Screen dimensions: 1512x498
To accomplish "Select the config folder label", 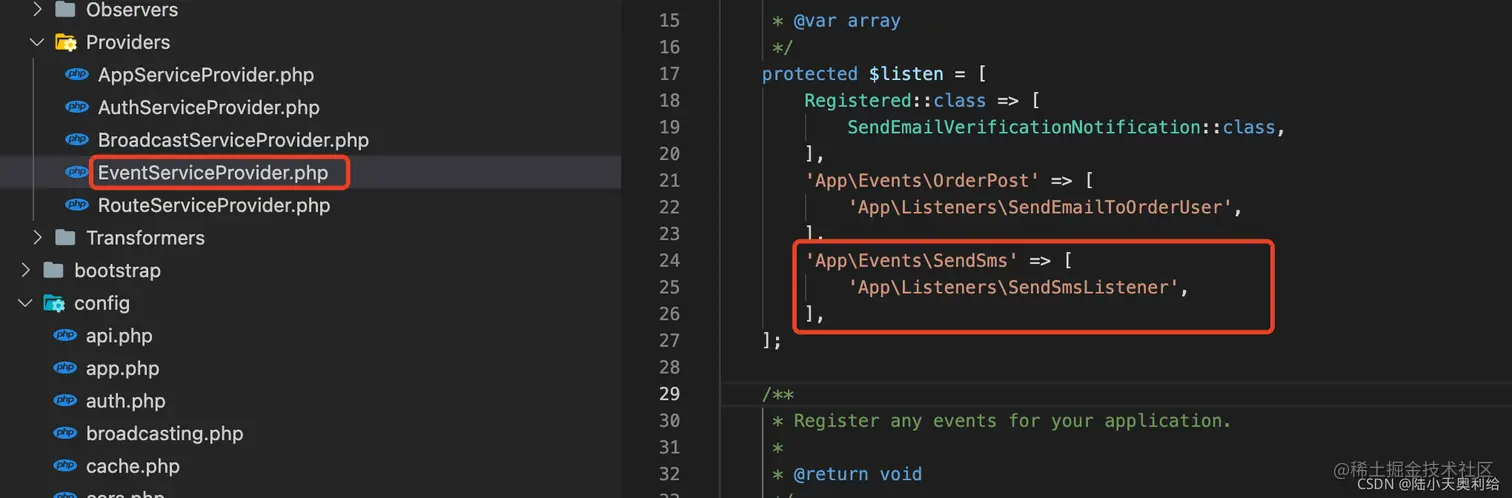I will click(x=102, y=303).
